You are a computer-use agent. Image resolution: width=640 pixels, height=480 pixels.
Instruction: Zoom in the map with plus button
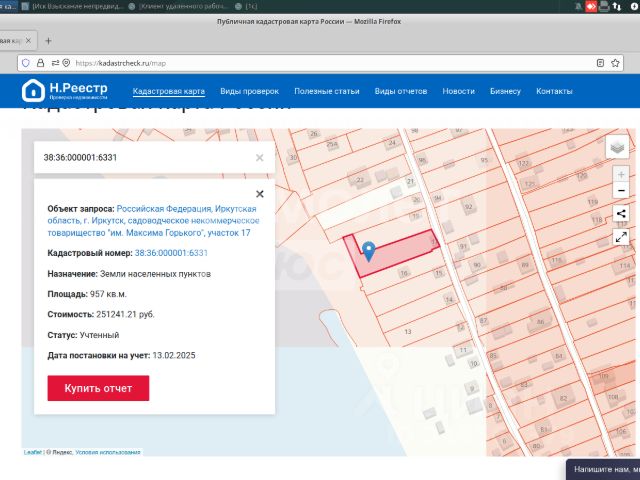621,175
